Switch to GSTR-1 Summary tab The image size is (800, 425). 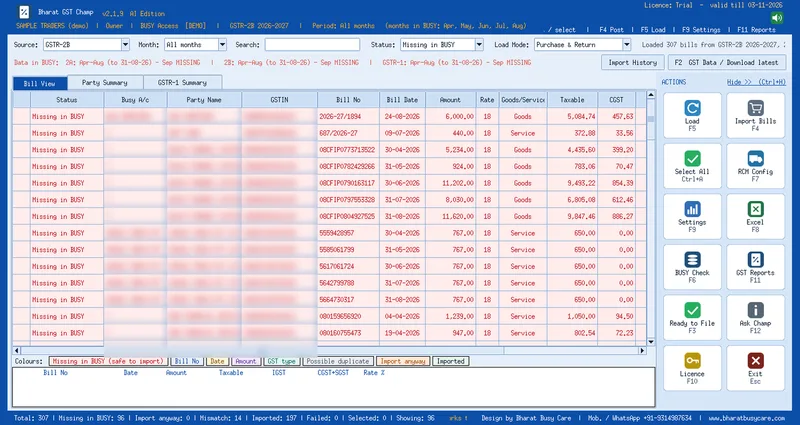(x=182, y=83)
